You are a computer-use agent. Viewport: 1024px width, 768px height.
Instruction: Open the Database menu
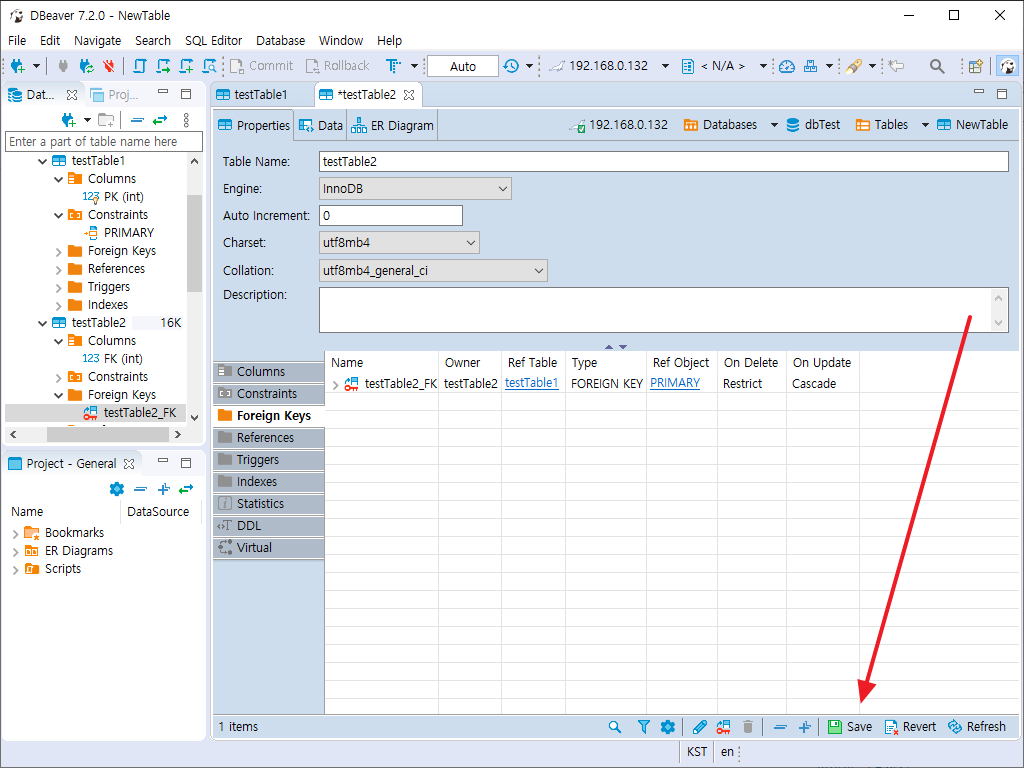[281, 40]
